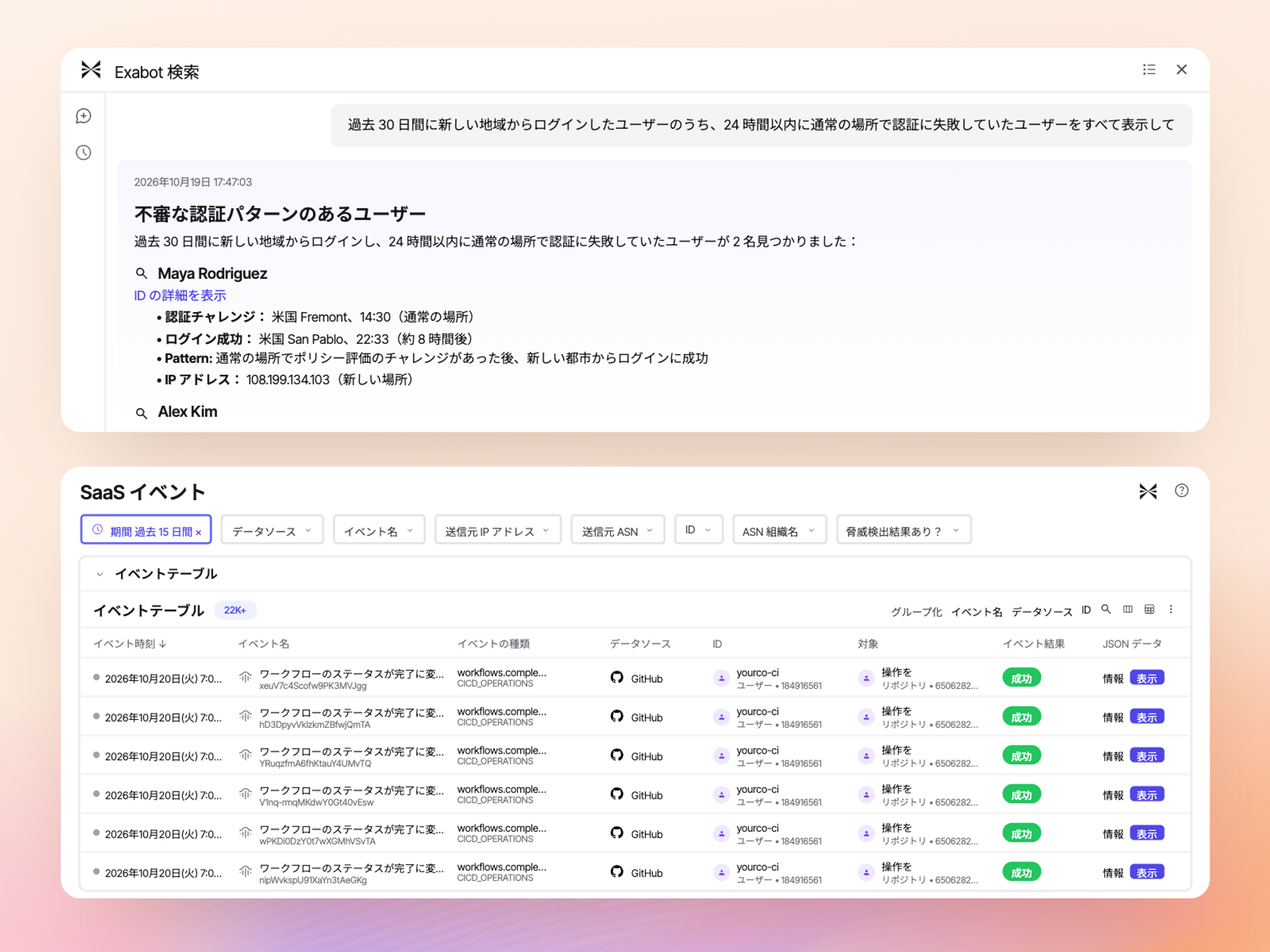The image size is (1270, 952).
Task: Click 表示 button in row xeuV7c4Scofw9PK3MVJgg
Action: click(1146, 678)
